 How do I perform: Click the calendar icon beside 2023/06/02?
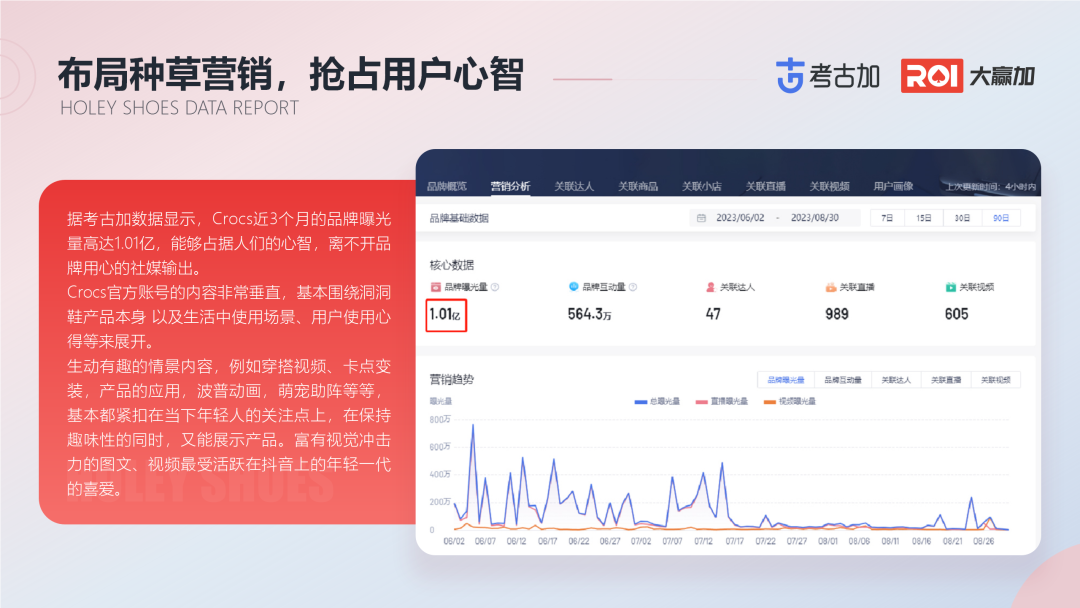(x=701, y=218)
